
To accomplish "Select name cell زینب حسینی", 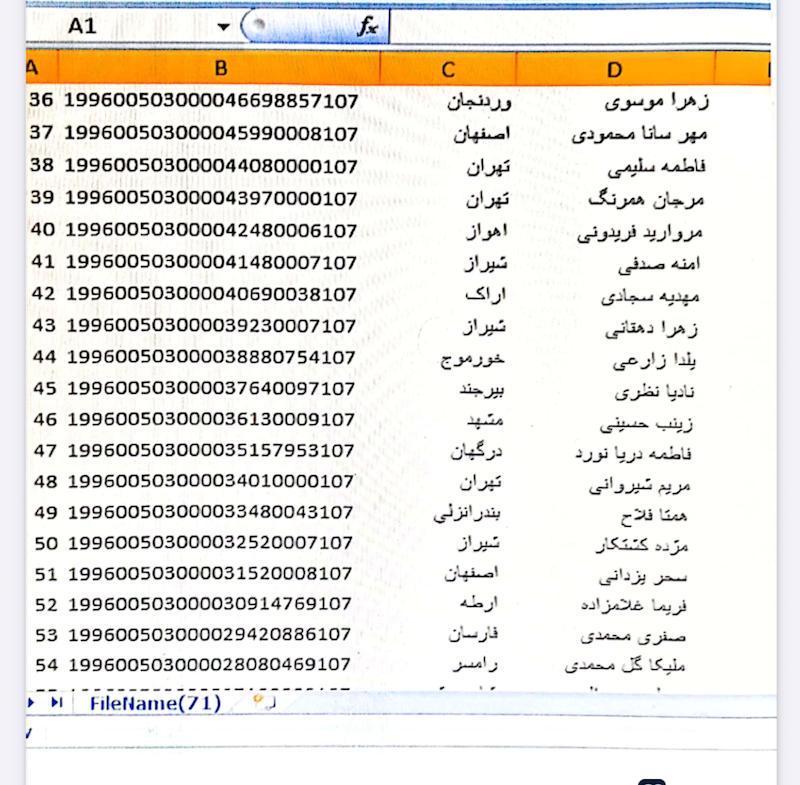I will coord(646,424).
